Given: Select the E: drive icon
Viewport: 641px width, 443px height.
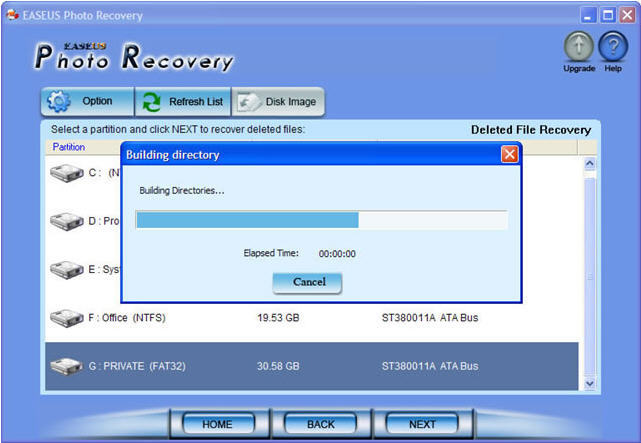Looking at the screenshot, I should pos(66,270).
